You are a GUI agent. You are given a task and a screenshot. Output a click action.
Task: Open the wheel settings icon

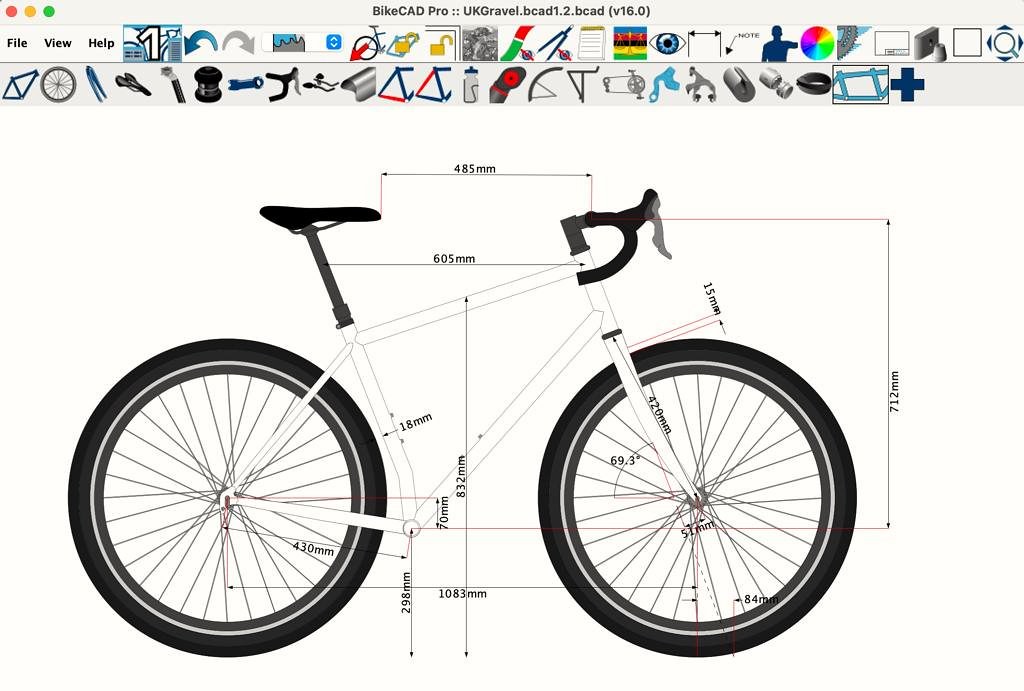58,85
